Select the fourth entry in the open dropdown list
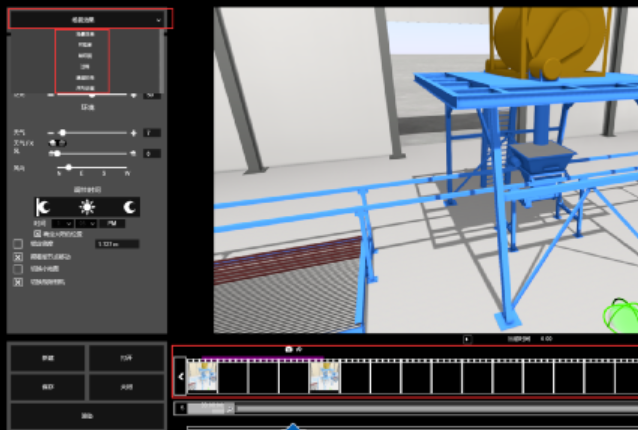The width and height of the screenshot is (638, 430). pos(85,67)
